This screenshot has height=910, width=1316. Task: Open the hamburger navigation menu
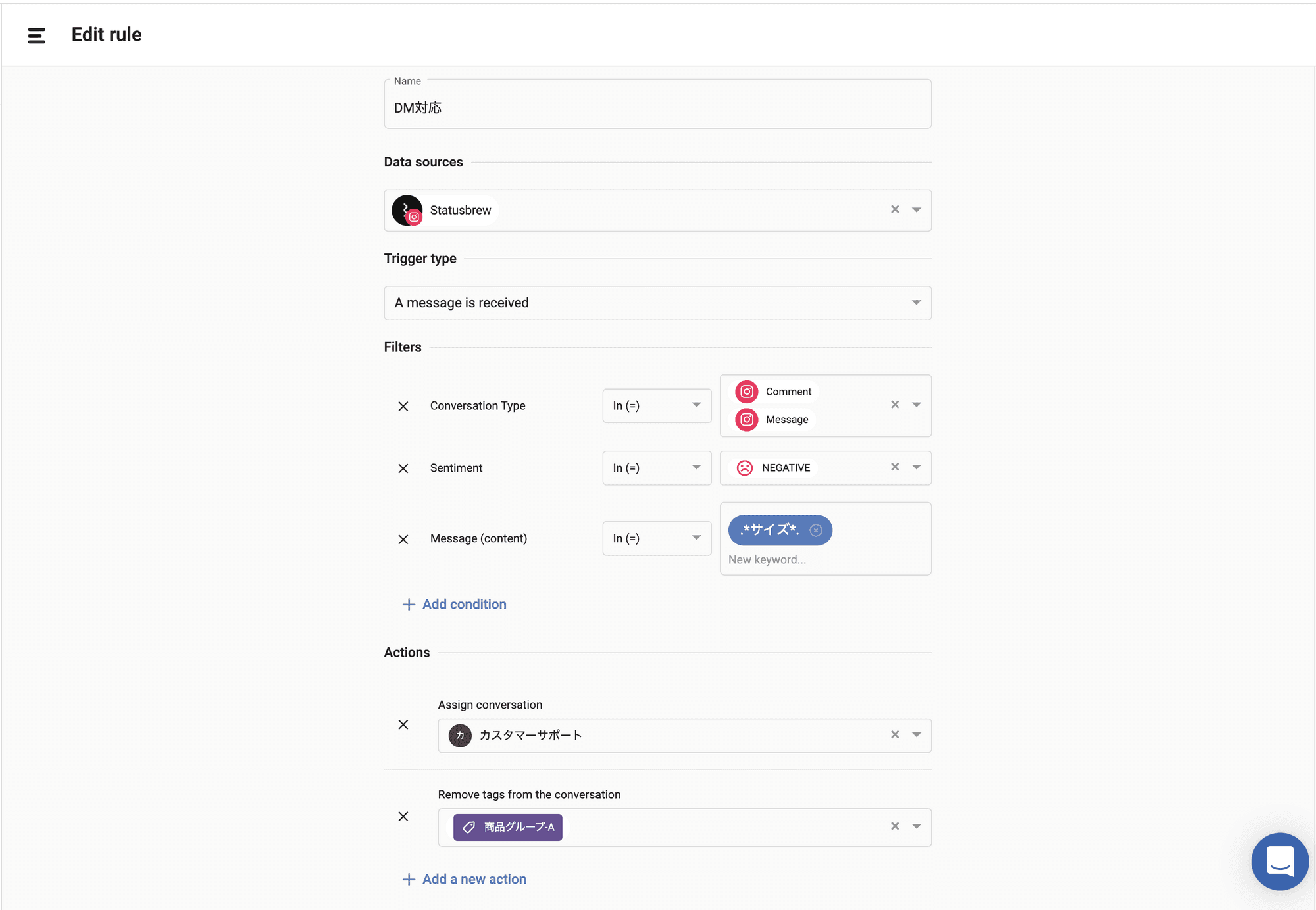tap(37, 36)
